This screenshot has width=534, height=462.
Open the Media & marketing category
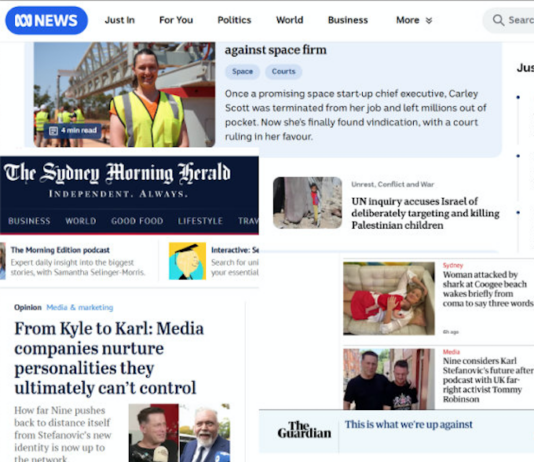click(x=80, y=307)
